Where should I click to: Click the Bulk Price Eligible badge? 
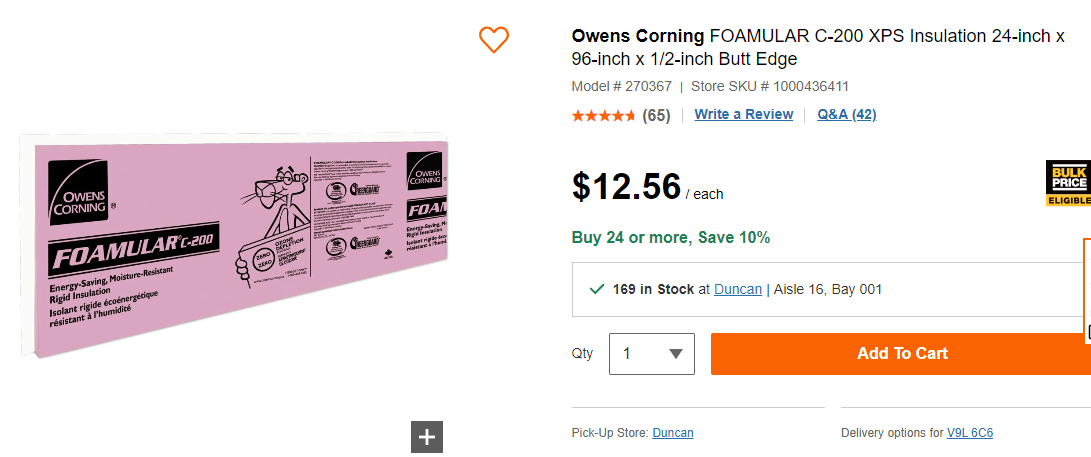1067,184
